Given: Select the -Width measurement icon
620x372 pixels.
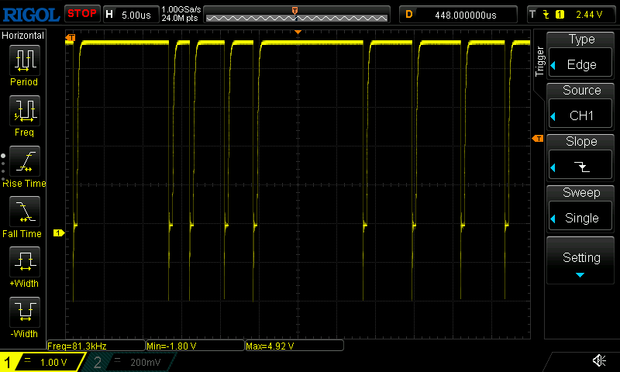Looking at the screenshot, I should tap(25, 312).
